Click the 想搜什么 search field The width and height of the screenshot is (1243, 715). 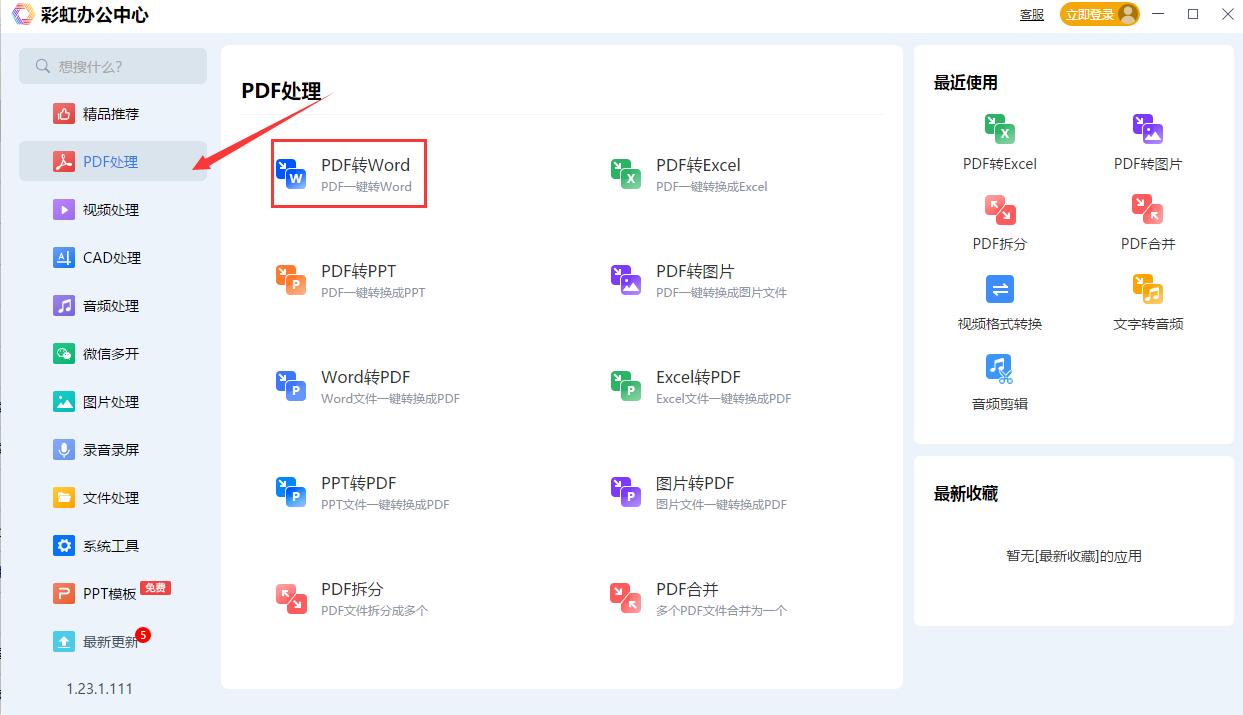(113, 65)
